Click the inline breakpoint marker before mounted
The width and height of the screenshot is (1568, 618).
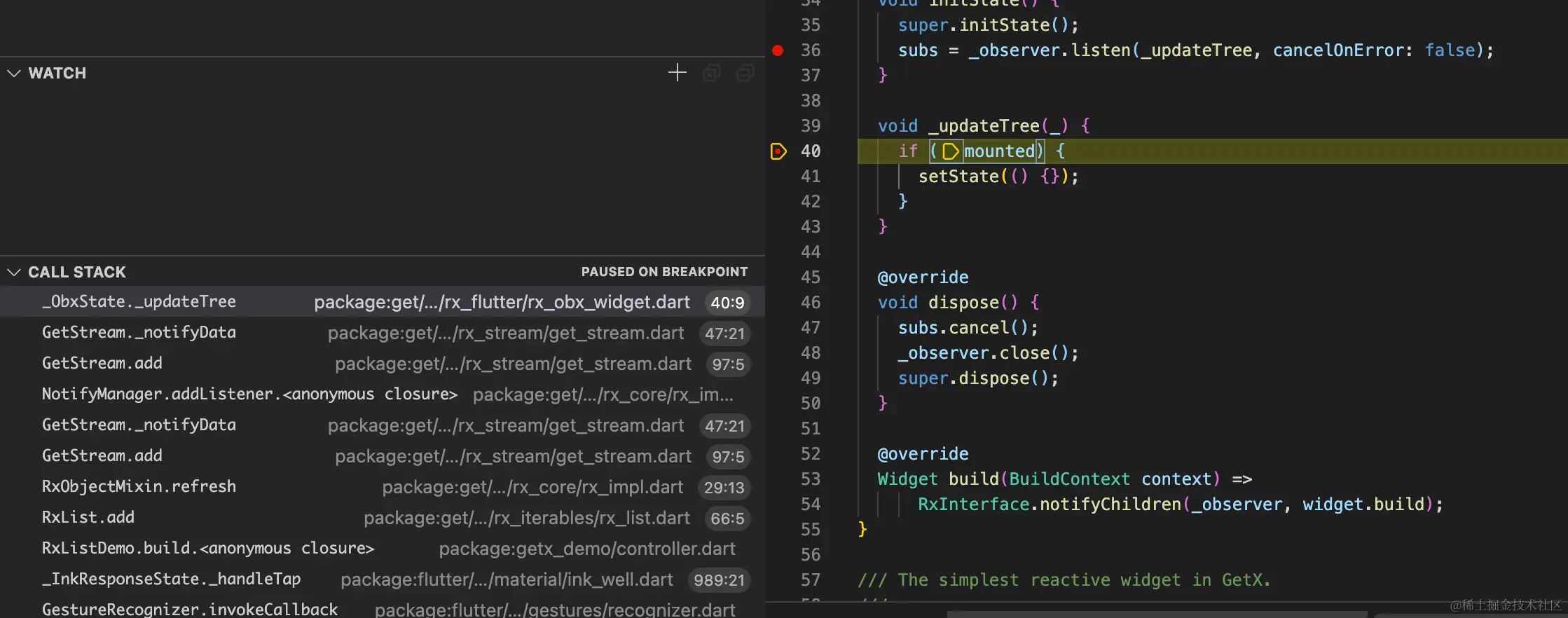pos(950,151)
